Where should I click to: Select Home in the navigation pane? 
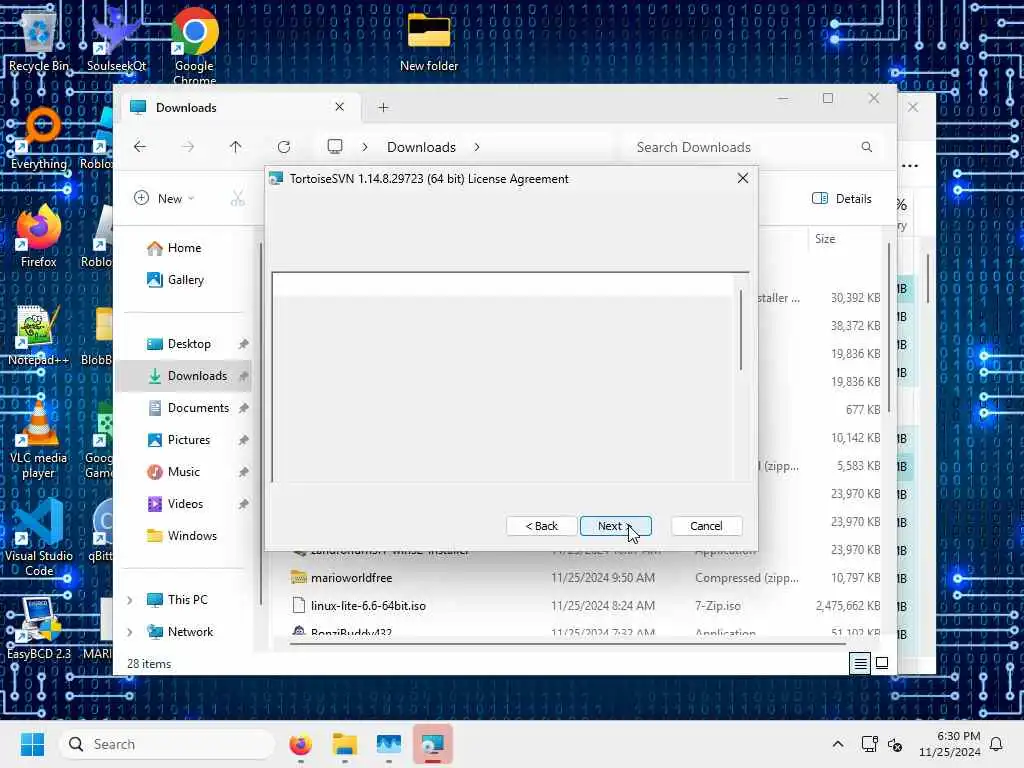click(184, 248)
